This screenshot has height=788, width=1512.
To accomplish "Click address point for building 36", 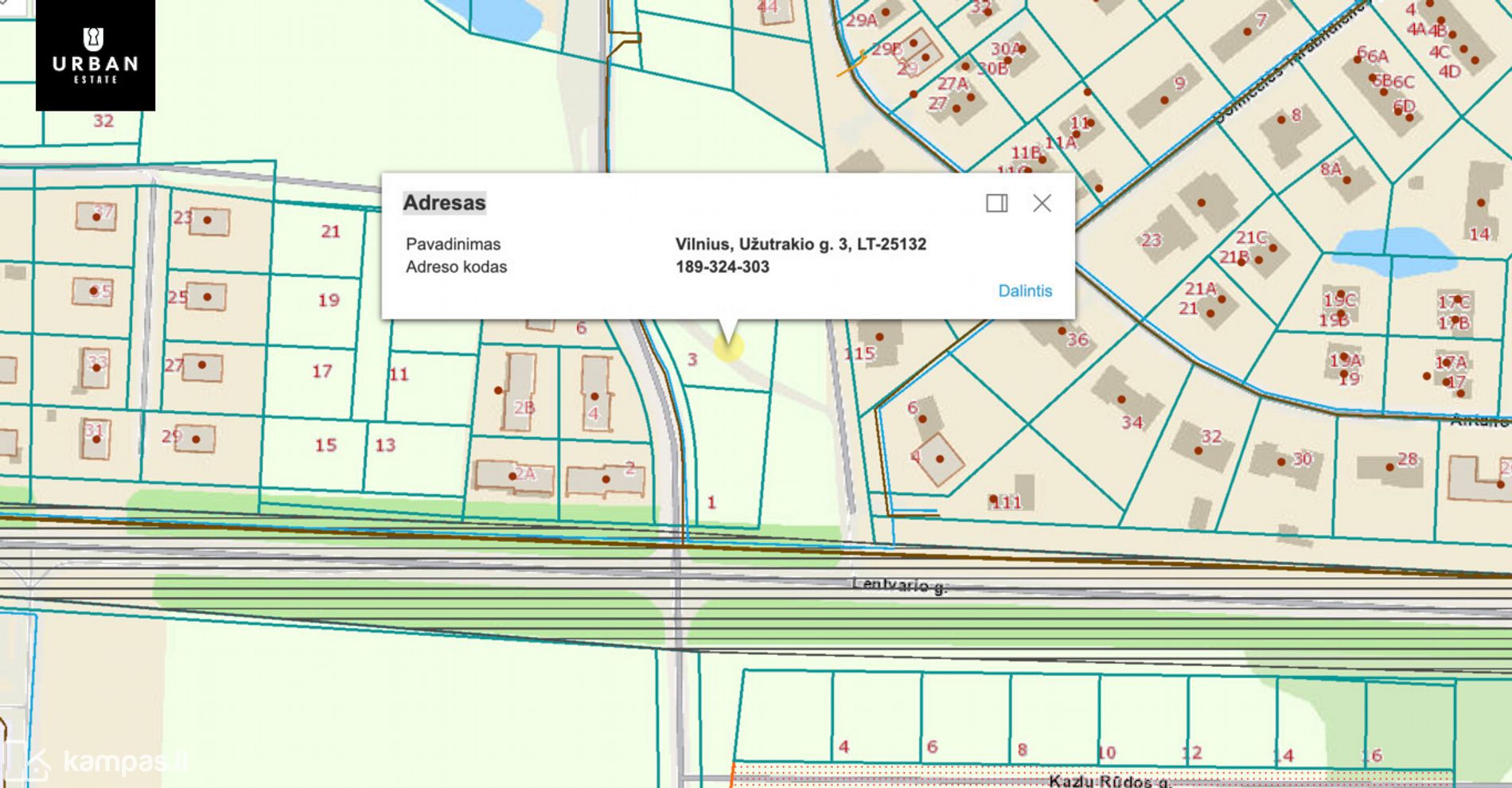I will [1062, 331].
